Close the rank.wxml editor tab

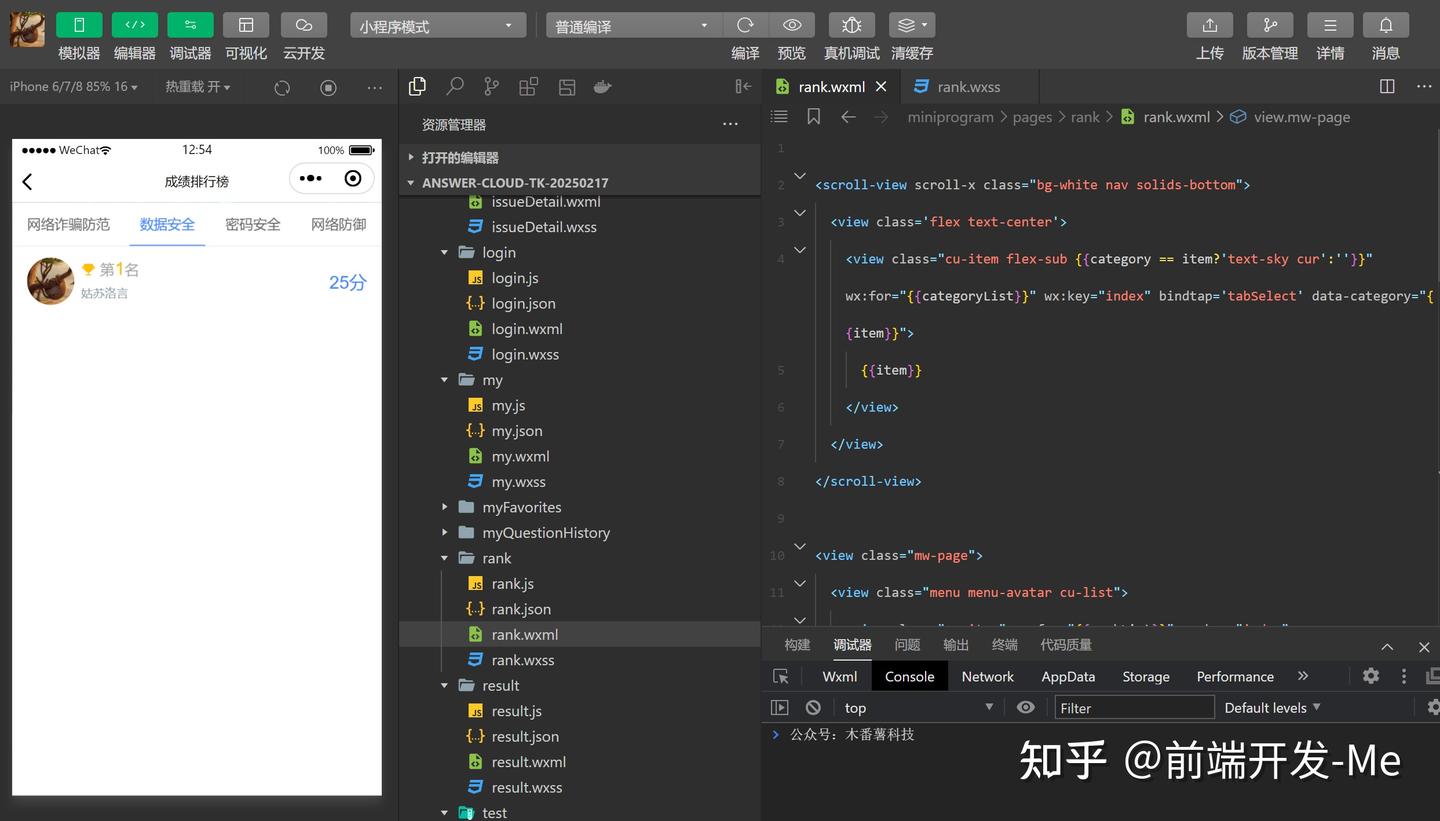pyautogui.click(x=881, y=87)
